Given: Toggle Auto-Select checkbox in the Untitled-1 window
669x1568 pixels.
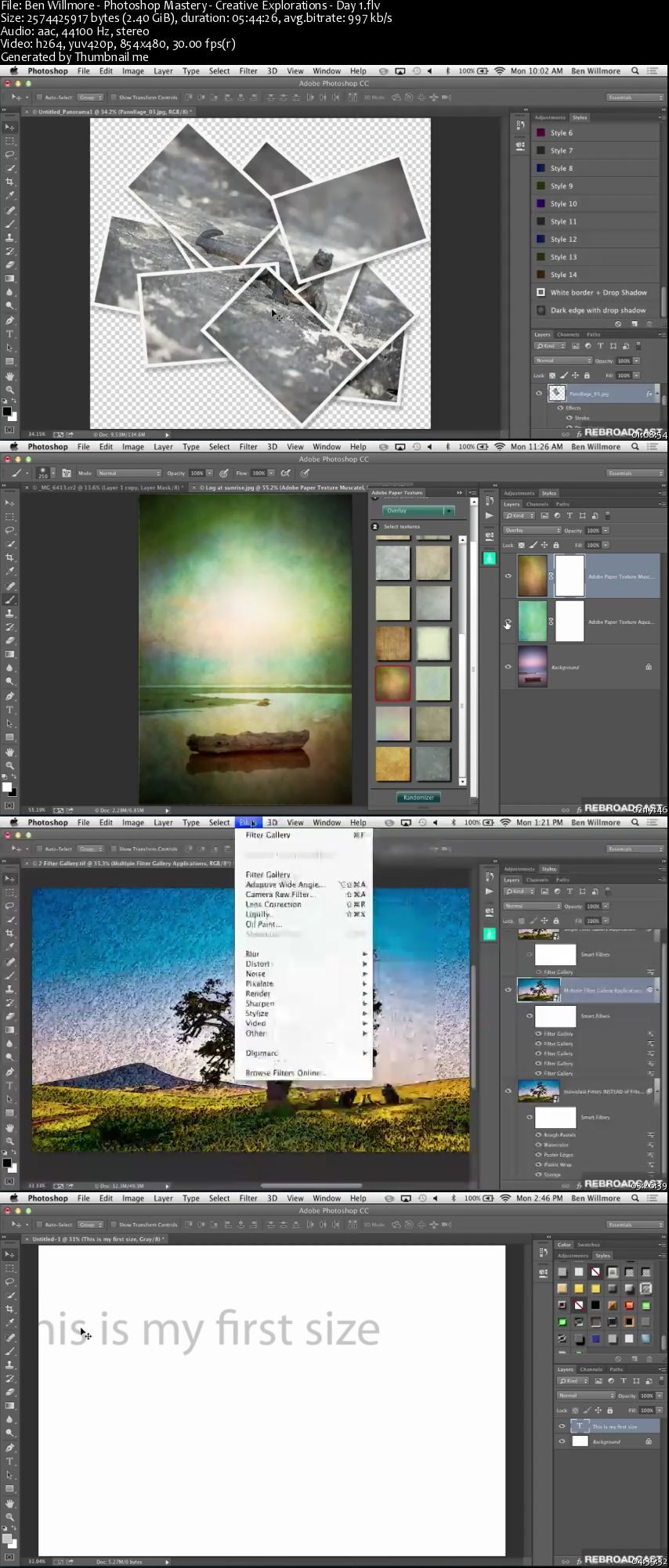Looking at the screenshot, I should click(x=39, y=1224).
